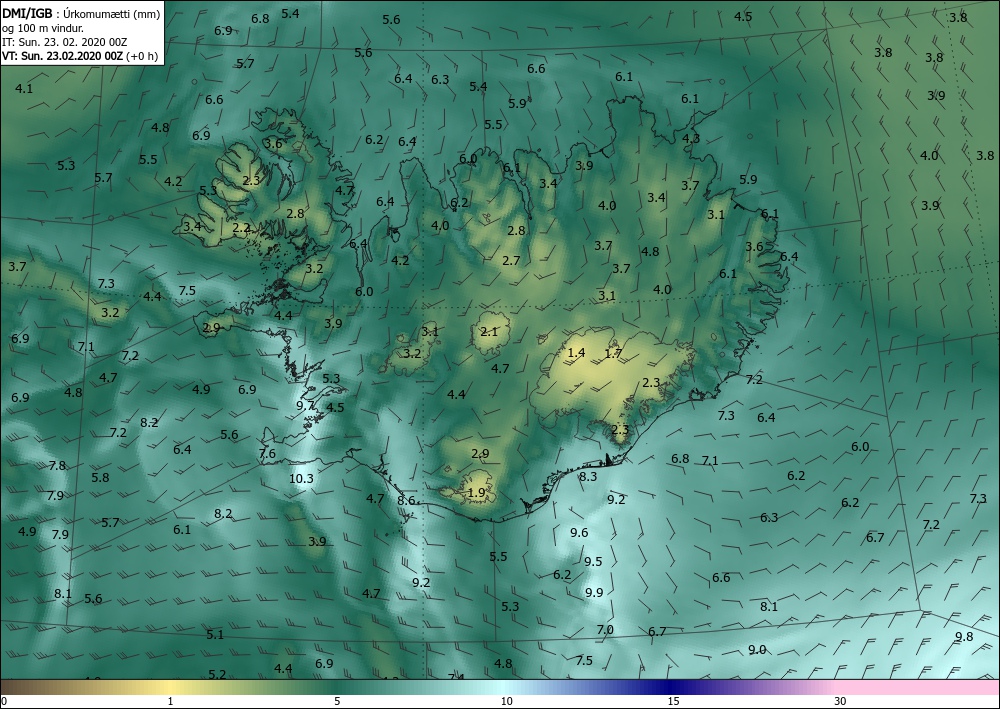The image size is (1000, 709).
Task: Click the 2.7 value on the map
Action: tap(511, 260)
